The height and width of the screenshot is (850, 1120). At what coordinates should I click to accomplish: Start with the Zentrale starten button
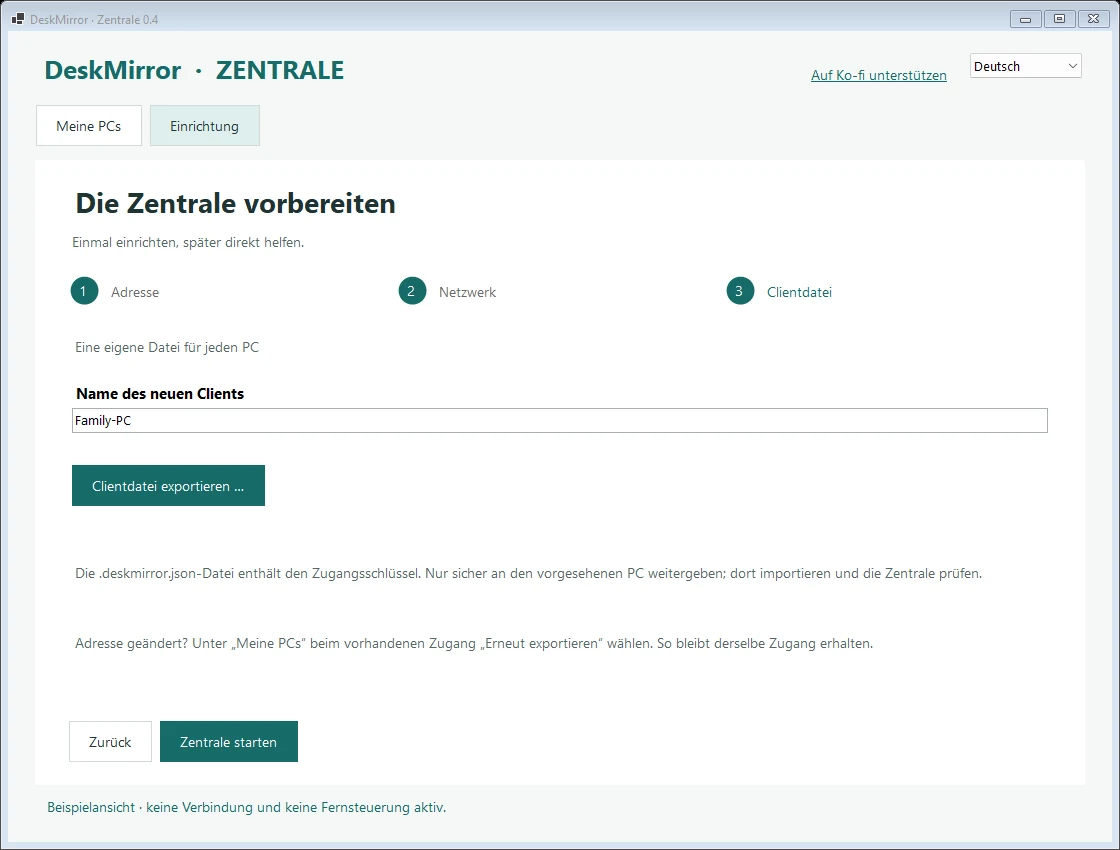tap(229, 741)
